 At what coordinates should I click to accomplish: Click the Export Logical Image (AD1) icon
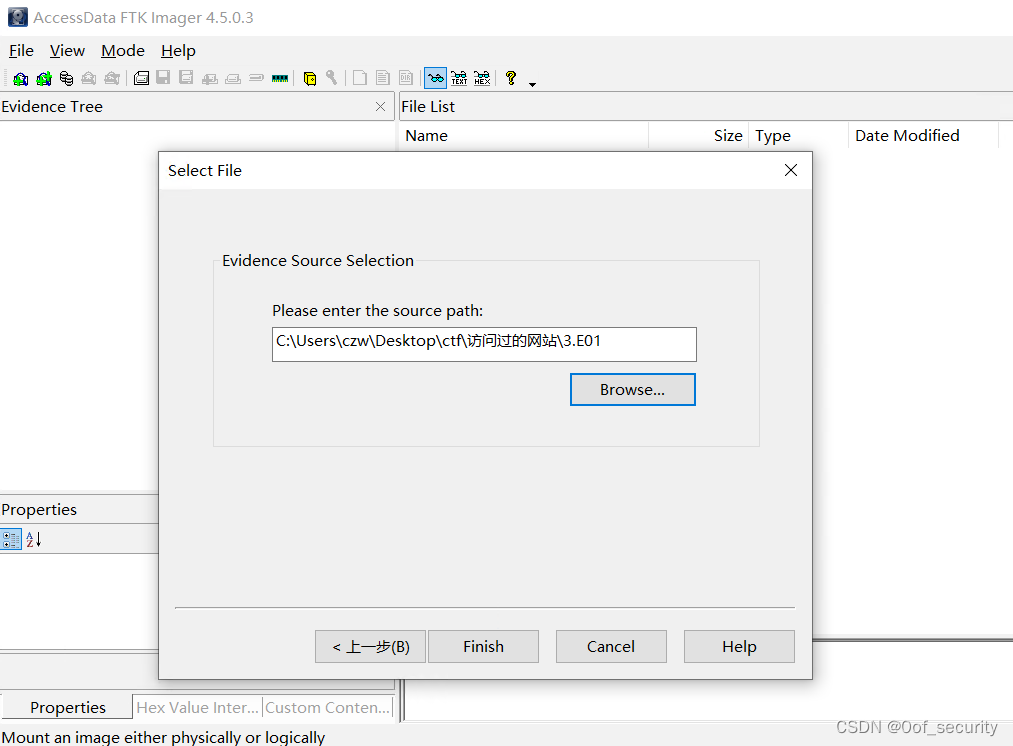(186, 78)
